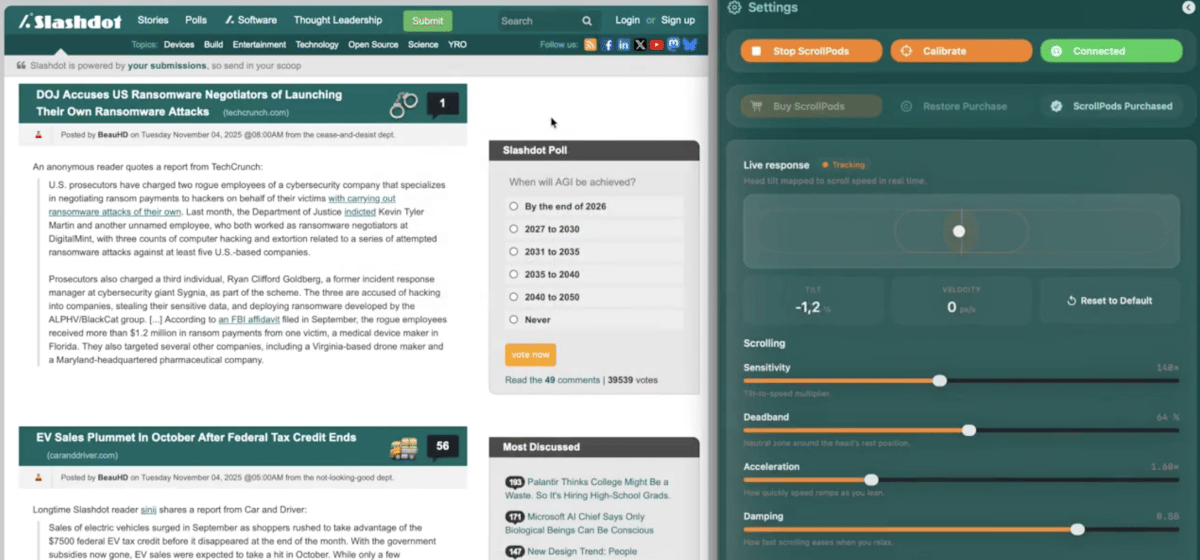The height and width of the screenshot is (560, 1200).
Task: Open the Polls menu
Action: tap(196, 20)
